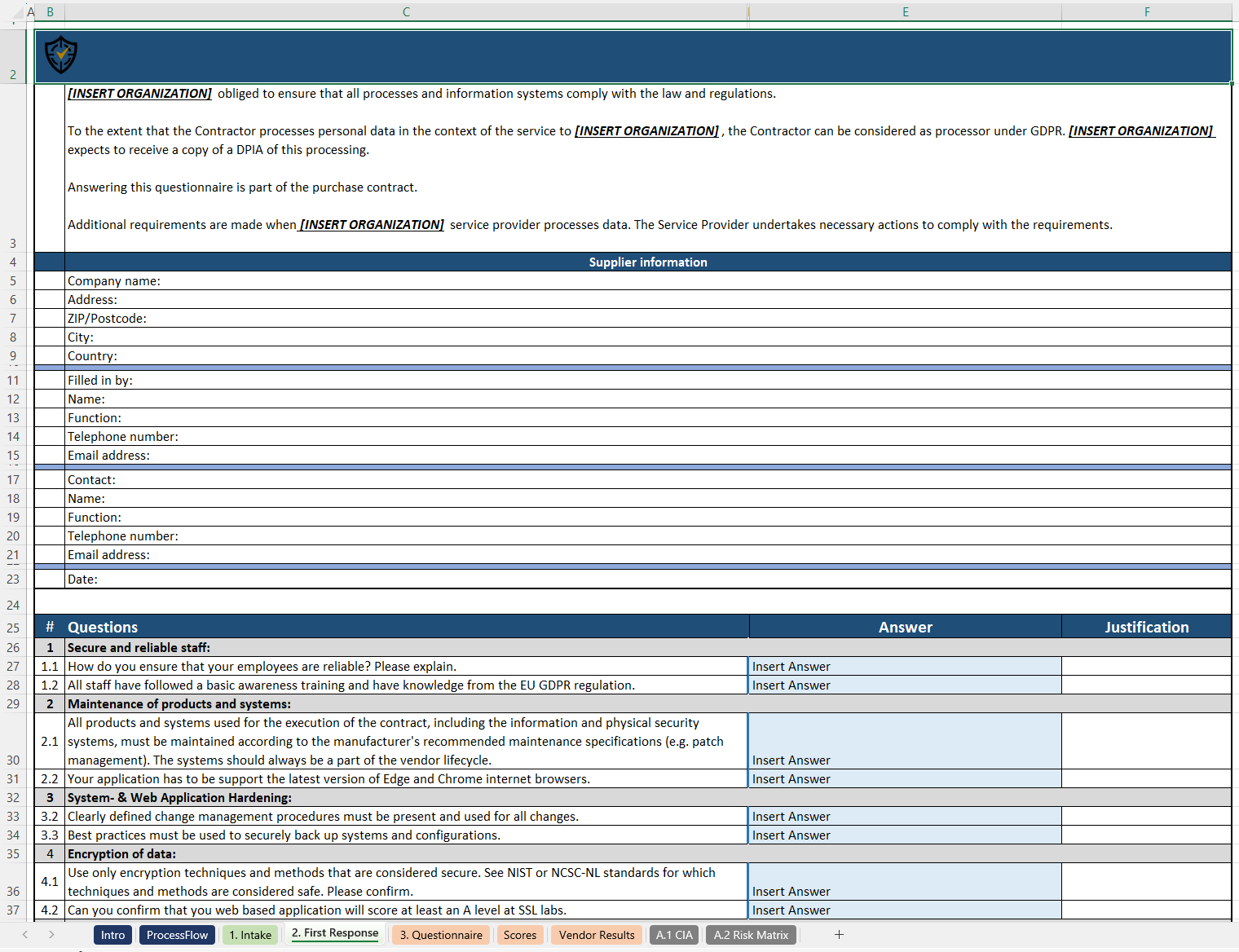Select the 1. Intake tab
The height and width of the screenshot is (952, 1239).
tap(249, 935)
